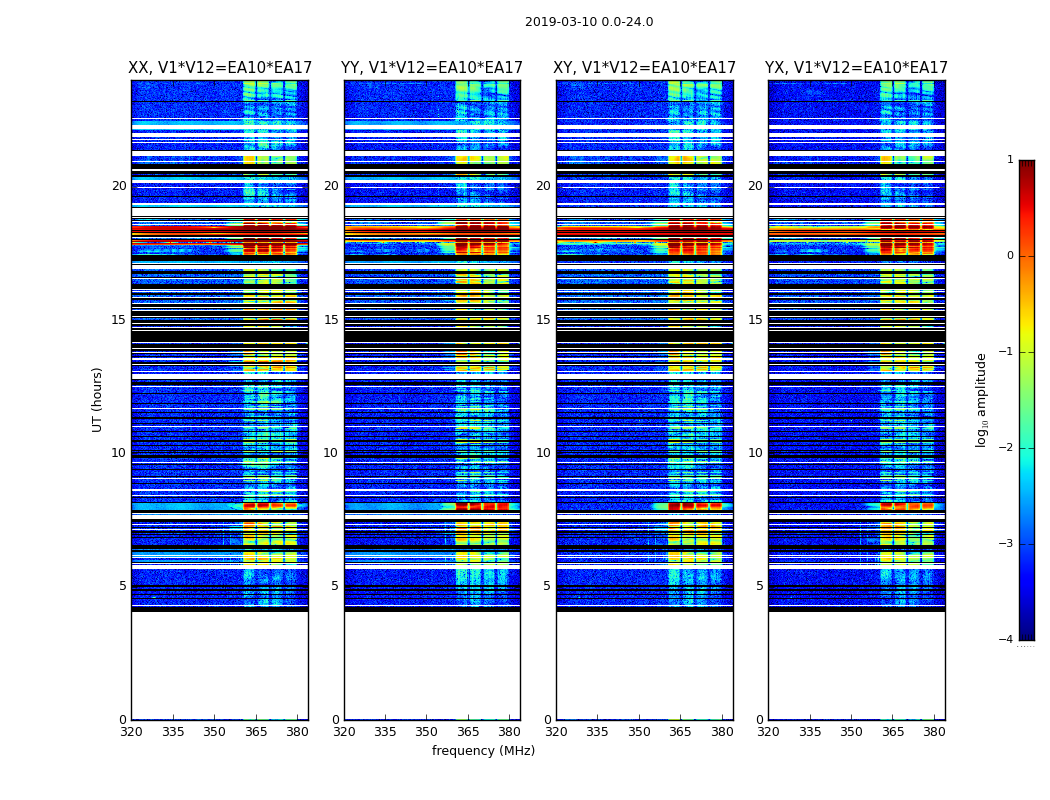Click the blank white area in the XX plot

pyautogui.click(x=219, y=665)
